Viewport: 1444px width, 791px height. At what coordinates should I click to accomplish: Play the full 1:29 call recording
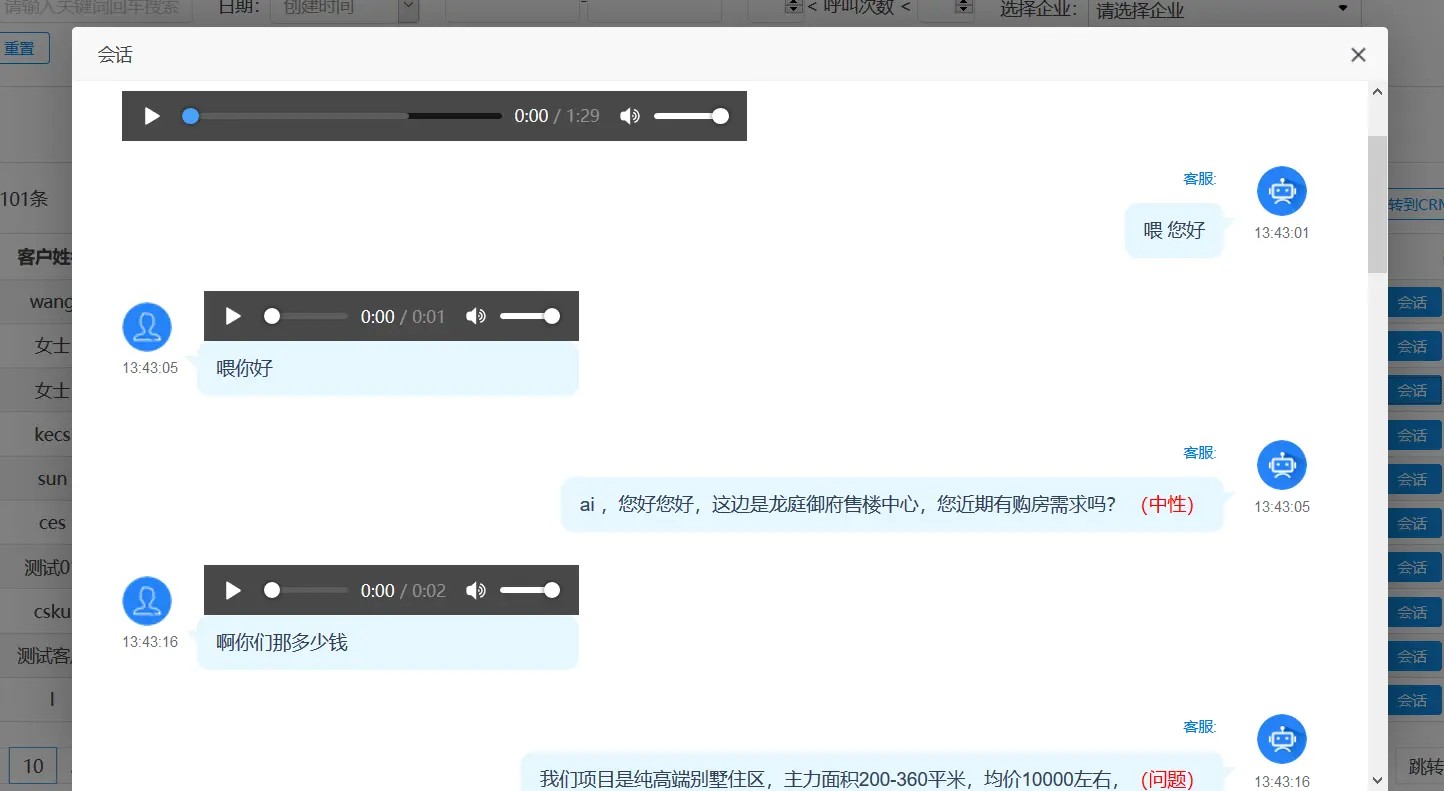pos(152,116)
